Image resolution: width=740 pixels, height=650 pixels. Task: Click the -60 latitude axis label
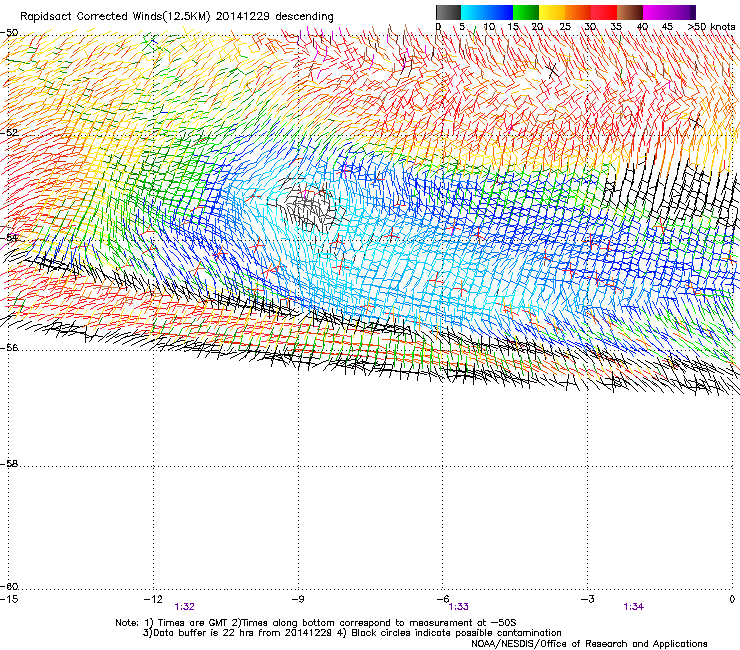tap(9, 587)
